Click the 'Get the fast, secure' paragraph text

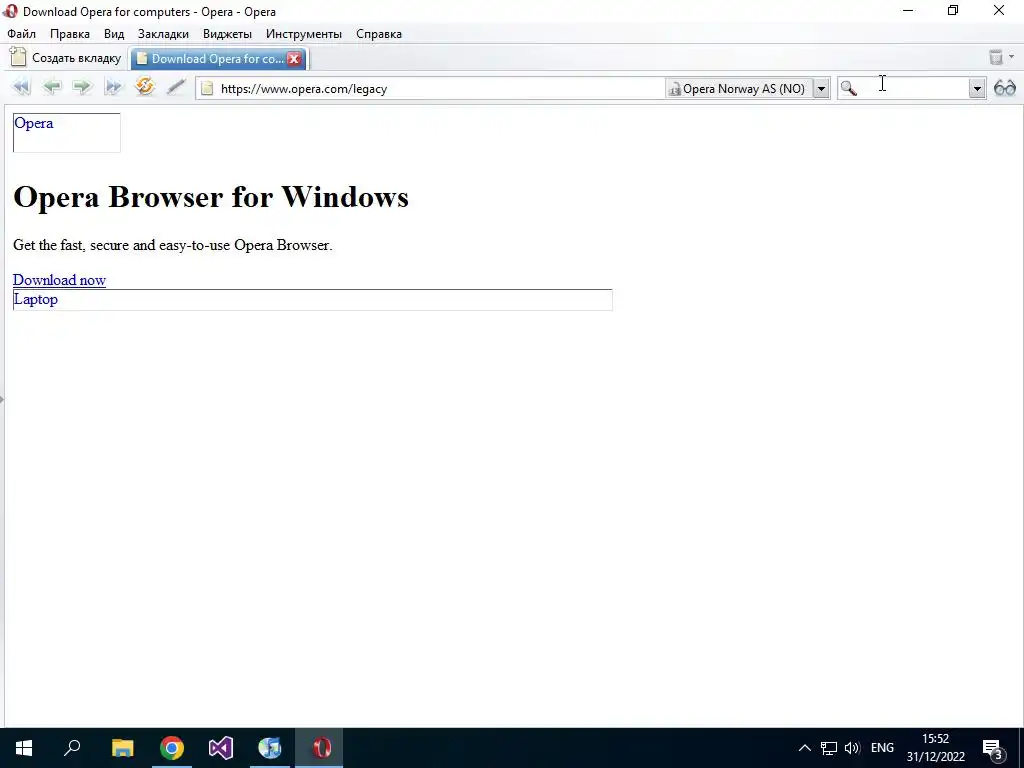pyautogui.click(x=172, y=245)
